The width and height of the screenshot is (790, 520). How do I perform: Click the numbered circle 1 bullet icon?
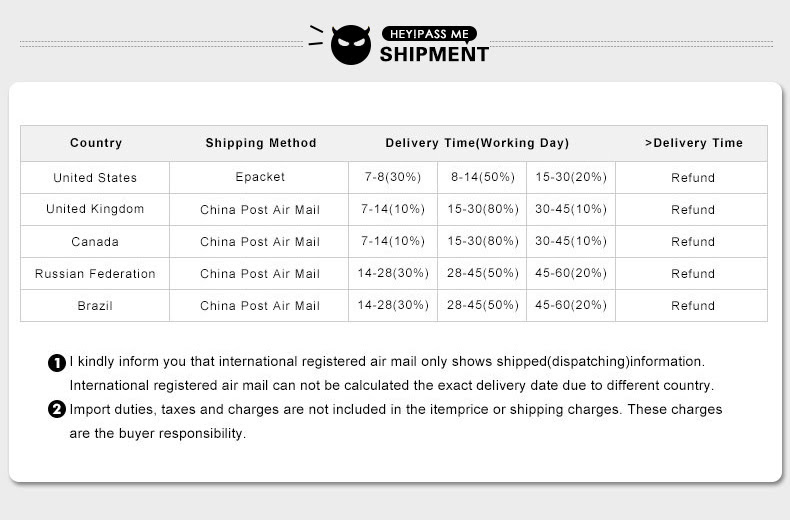click(57, 363)
